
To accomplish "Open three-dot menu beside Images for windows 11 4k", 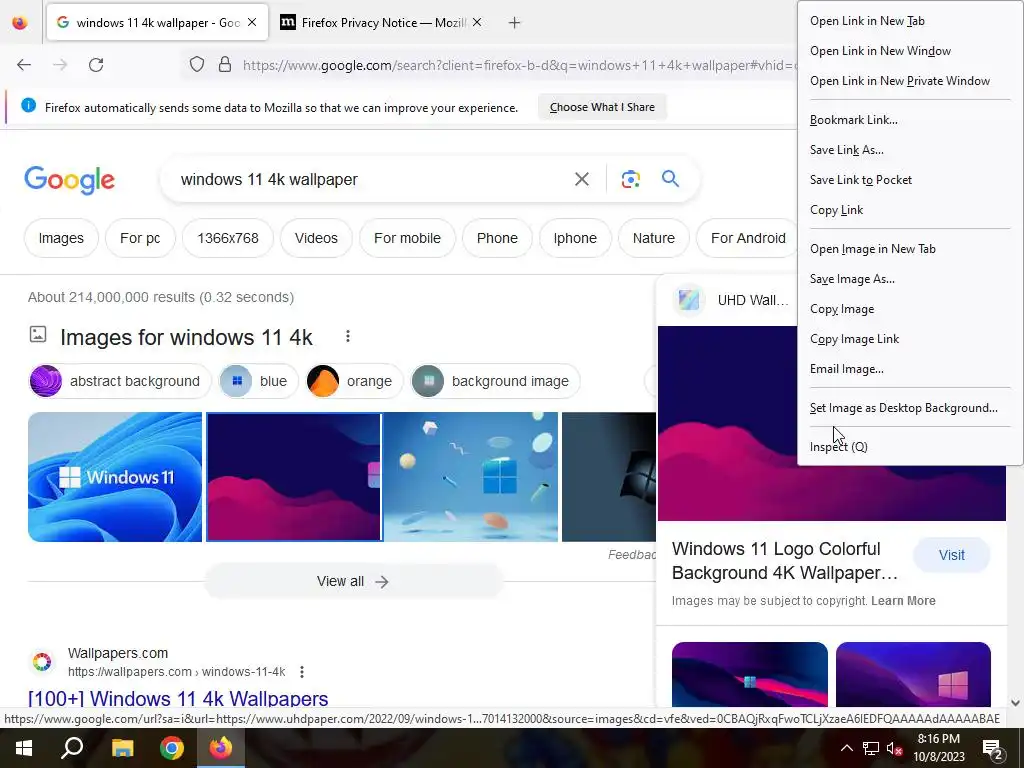I will tap(347, 336).
